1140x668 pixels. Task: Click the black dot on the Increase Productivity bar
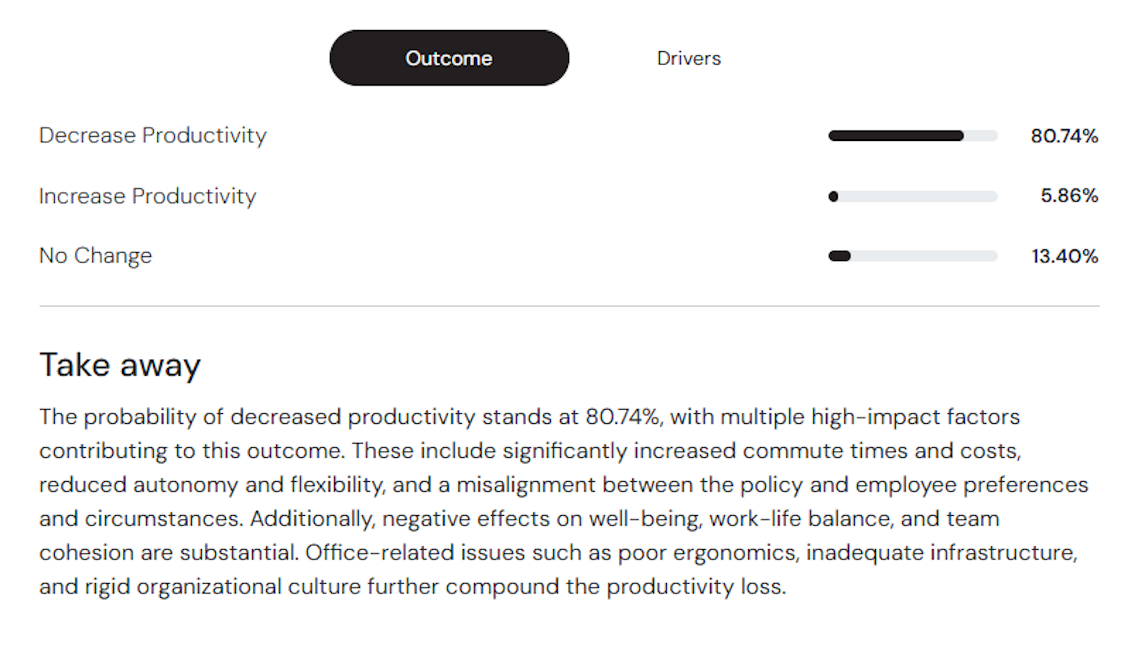(x=834, y=197)
